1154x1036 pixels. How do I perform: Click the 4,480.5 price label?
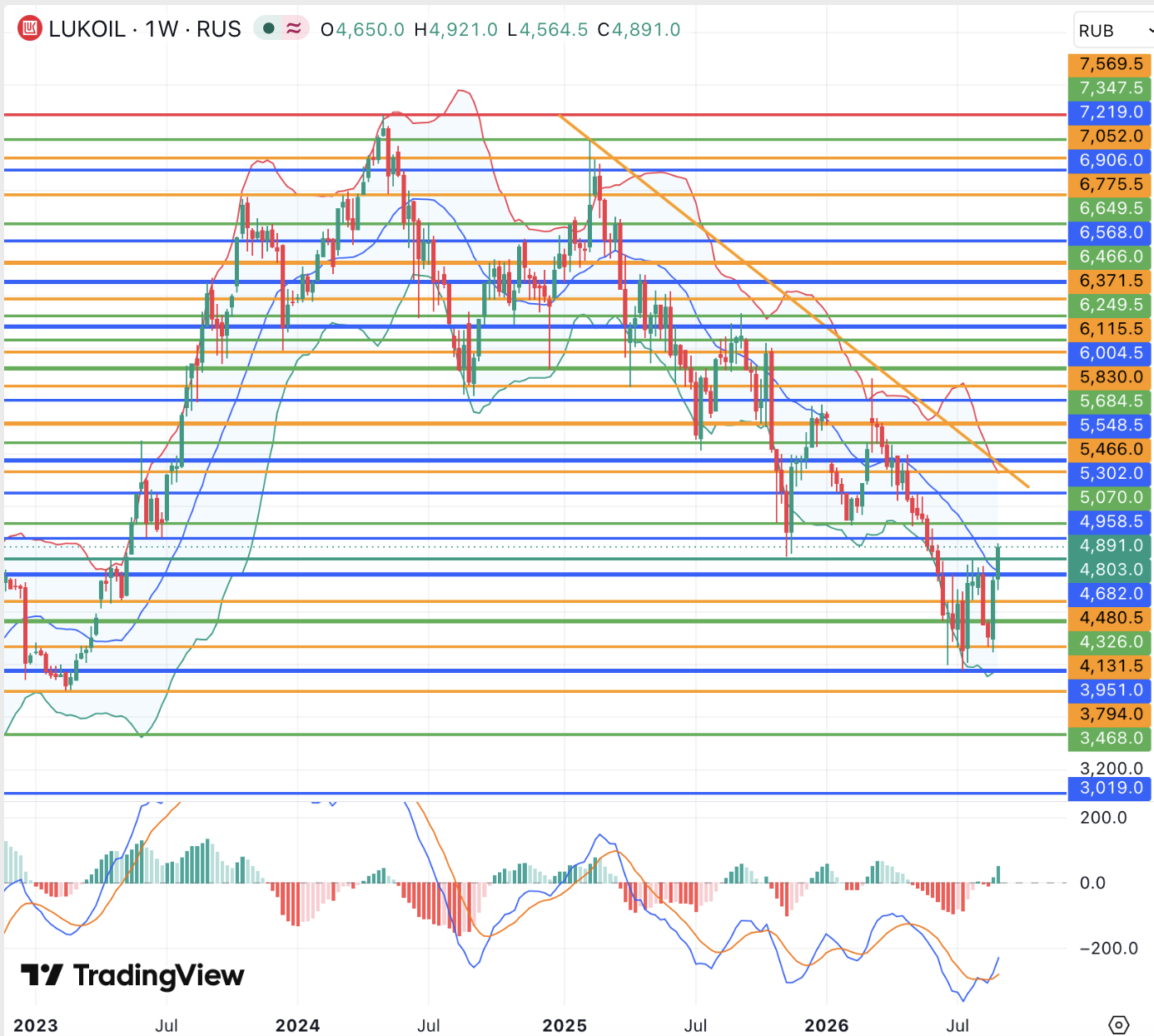coord(1110,620)
